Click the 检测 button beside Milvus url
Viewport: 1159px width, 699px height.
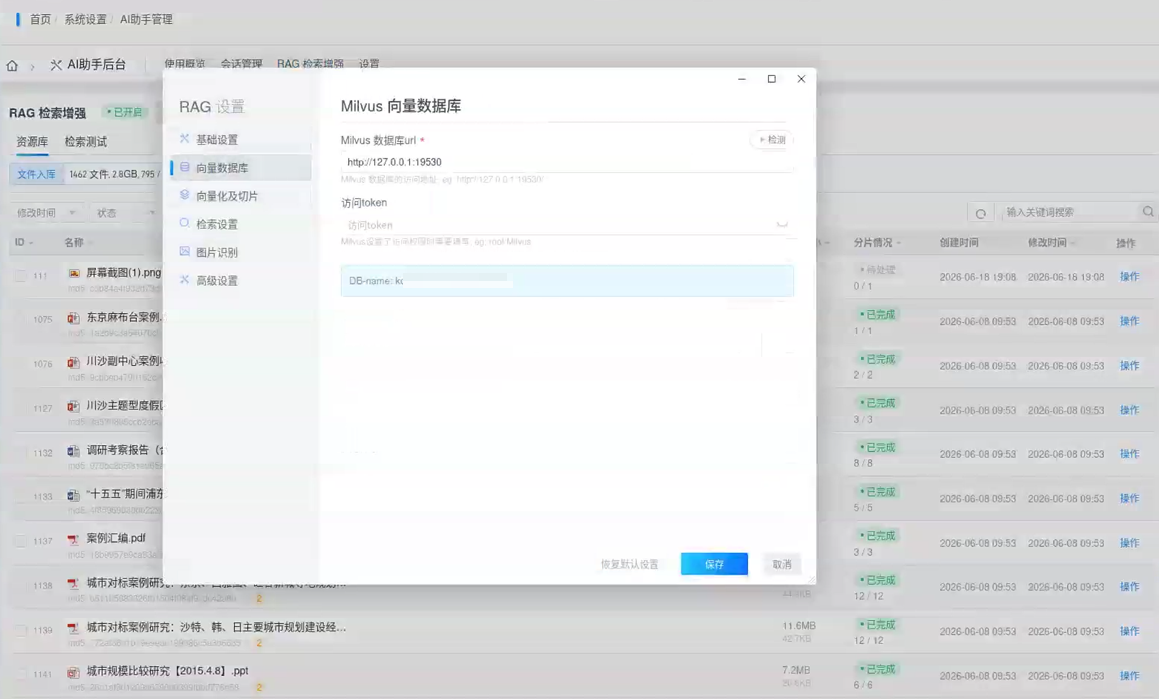[772, 139]
